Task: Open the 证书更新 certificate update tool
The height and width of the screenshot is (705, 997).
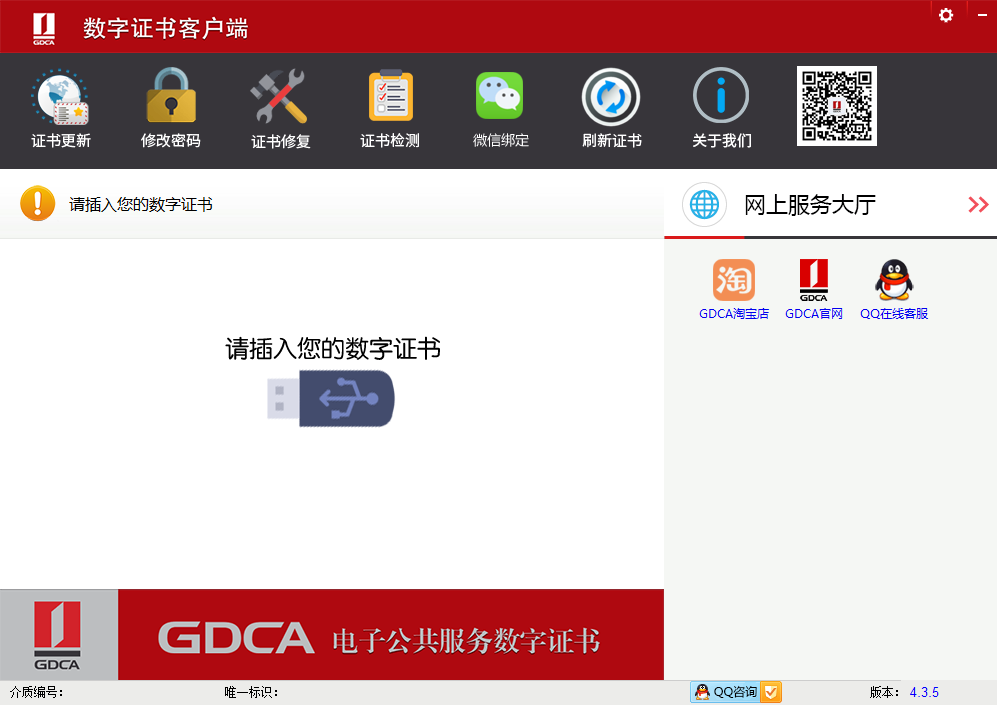Action: 60,109
